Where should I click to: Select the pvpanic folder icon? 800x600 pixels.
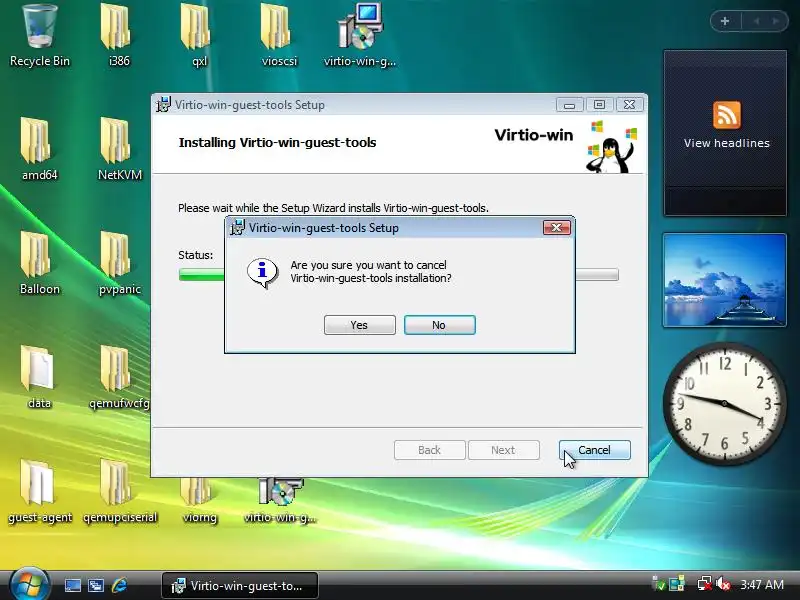[119, 264]
